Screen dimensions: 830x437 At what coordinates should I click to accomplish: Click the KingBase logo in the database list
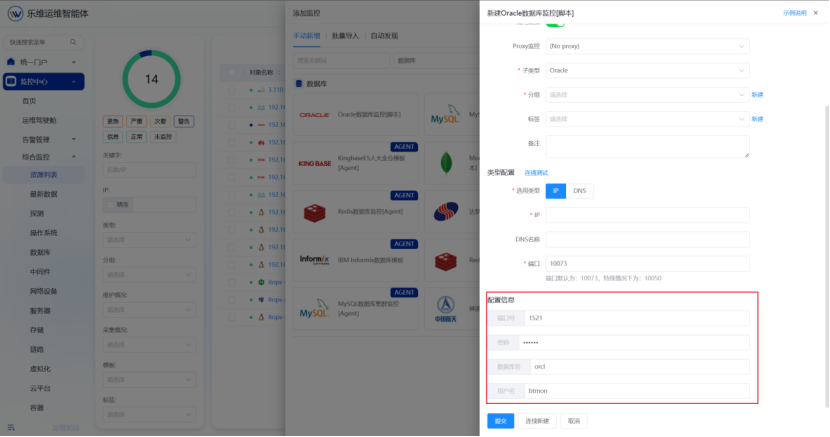(314, 163)
